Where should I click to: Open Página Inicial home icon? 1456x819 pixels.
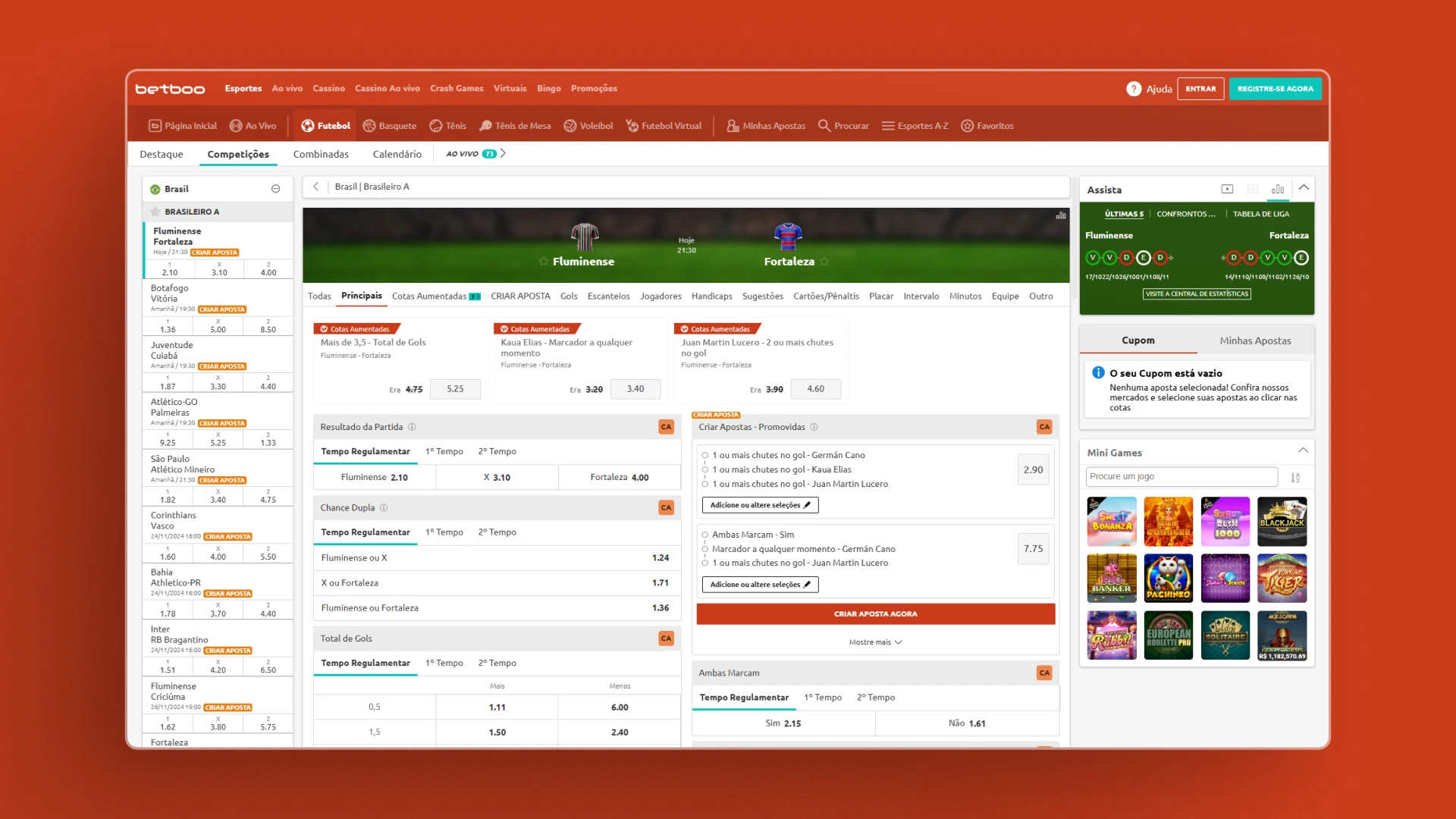[x=155, y=126]
